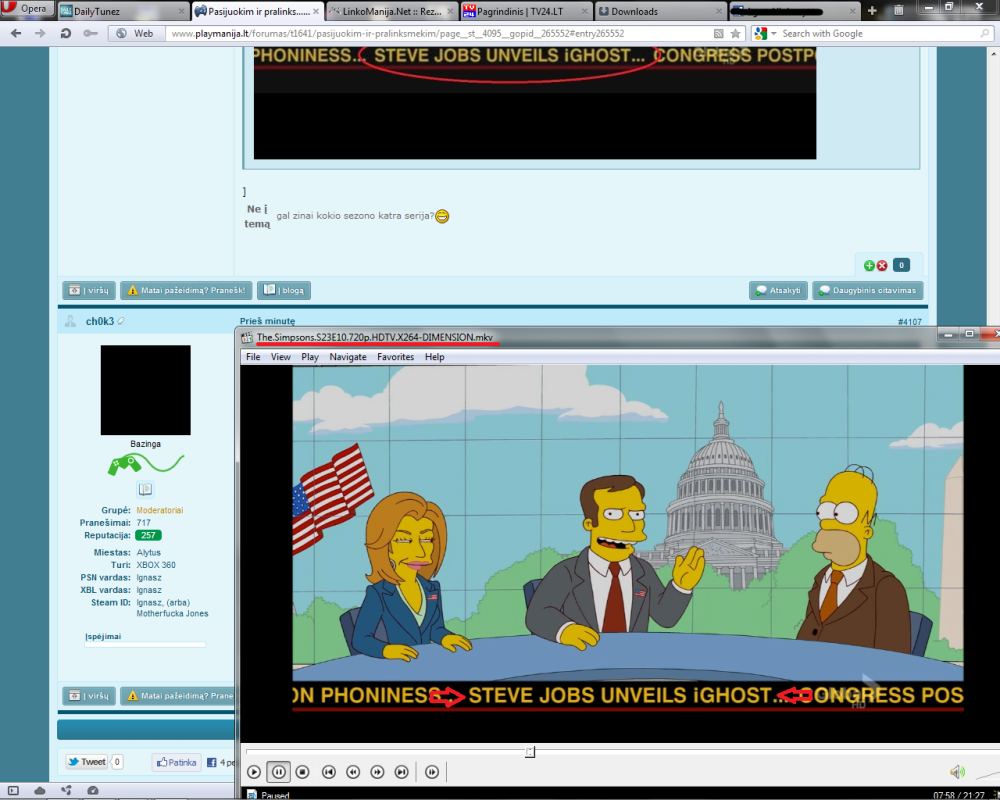Switch to the Pagrindinis | TV24.LT tab
The height and width of the screenshot is (800, 1000).
pyautogui.click(x=526, y=11)
